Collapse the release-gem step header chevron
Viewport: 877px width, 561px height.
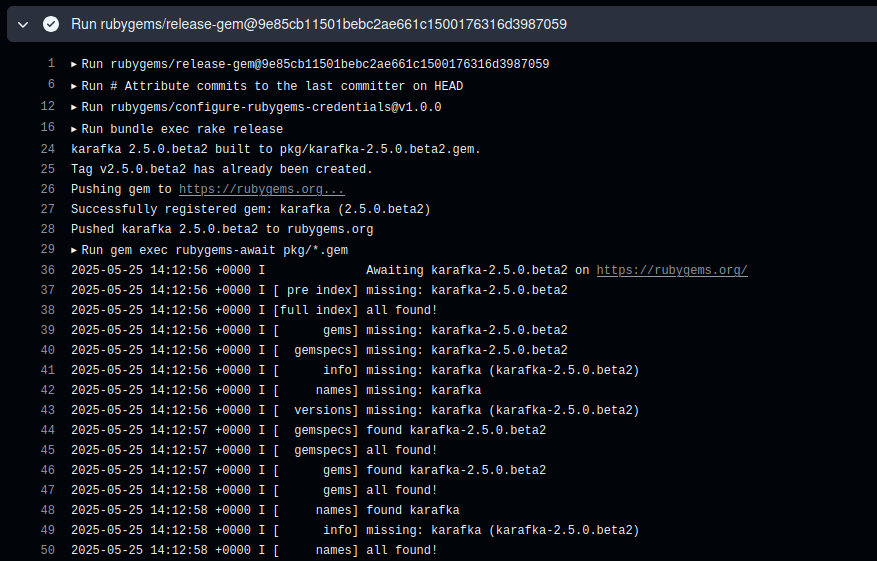(23, 24)
